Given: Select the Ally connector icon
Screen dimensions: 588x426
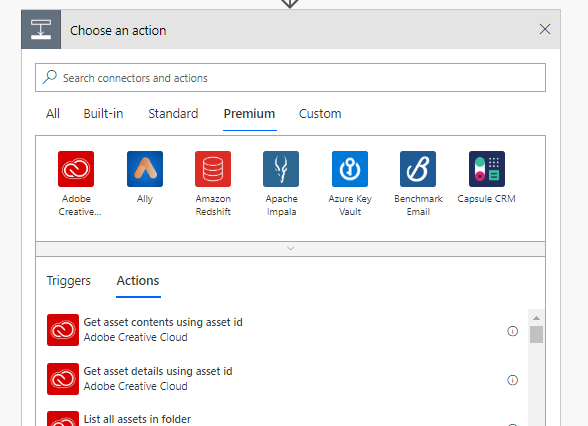Looking at the screenshot, I should pos(145,169).
